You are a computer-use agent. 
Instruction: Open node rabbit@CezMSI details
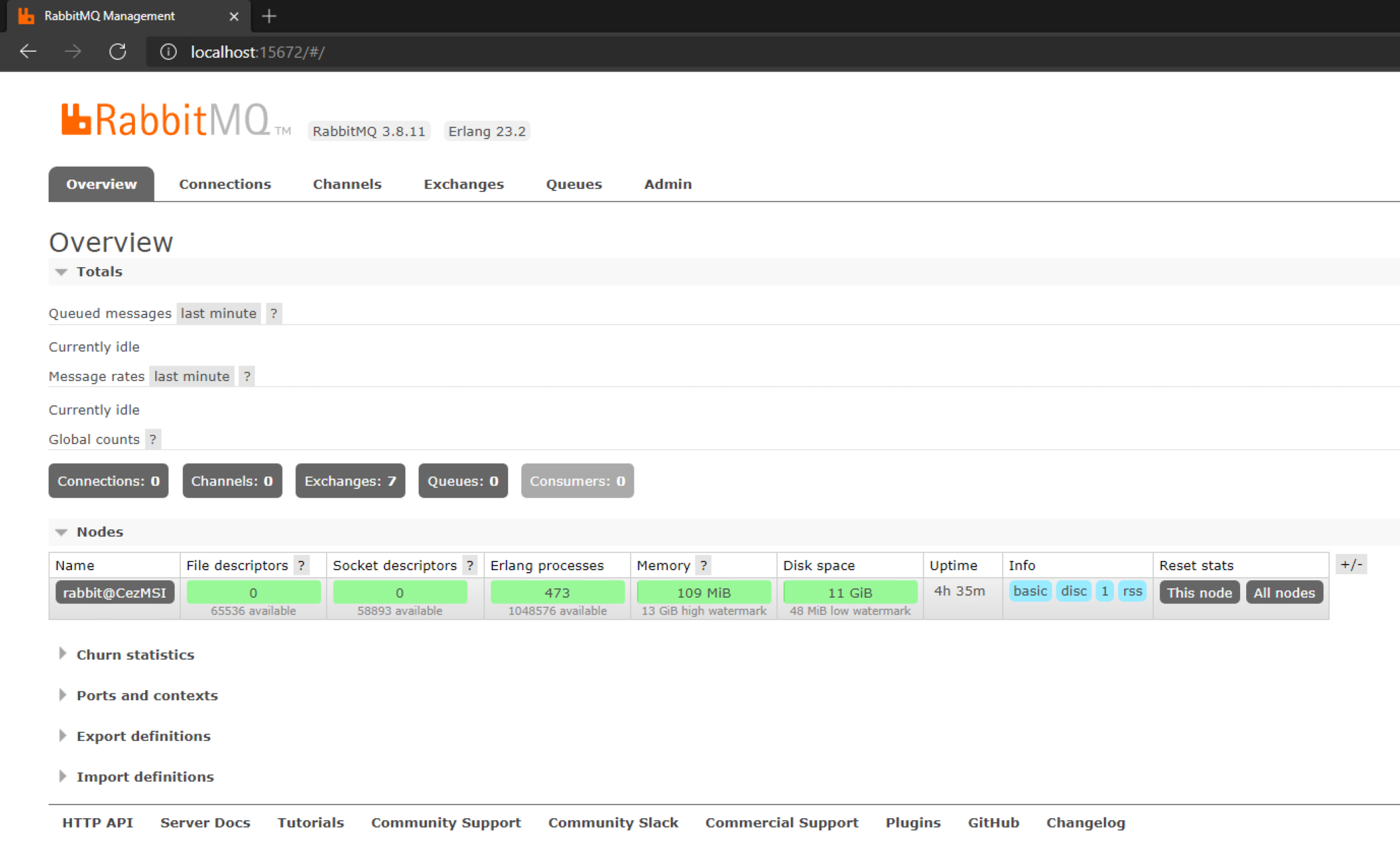tap(115, 593)
